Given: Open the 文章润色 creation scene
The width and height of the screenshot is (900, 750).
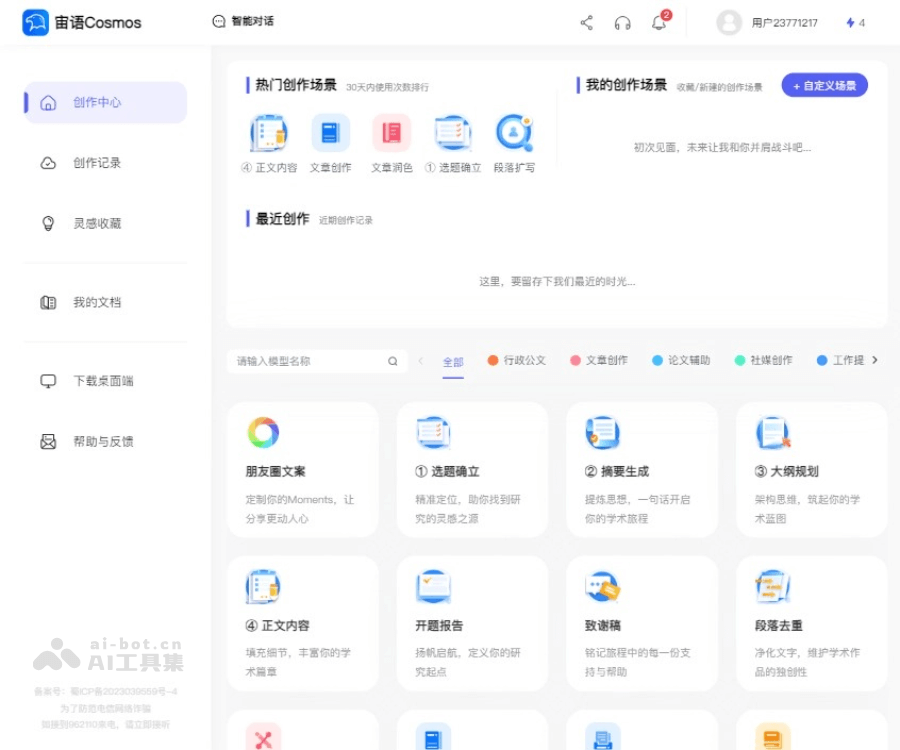Looking at the screenshot, I should tap(390, 132).
